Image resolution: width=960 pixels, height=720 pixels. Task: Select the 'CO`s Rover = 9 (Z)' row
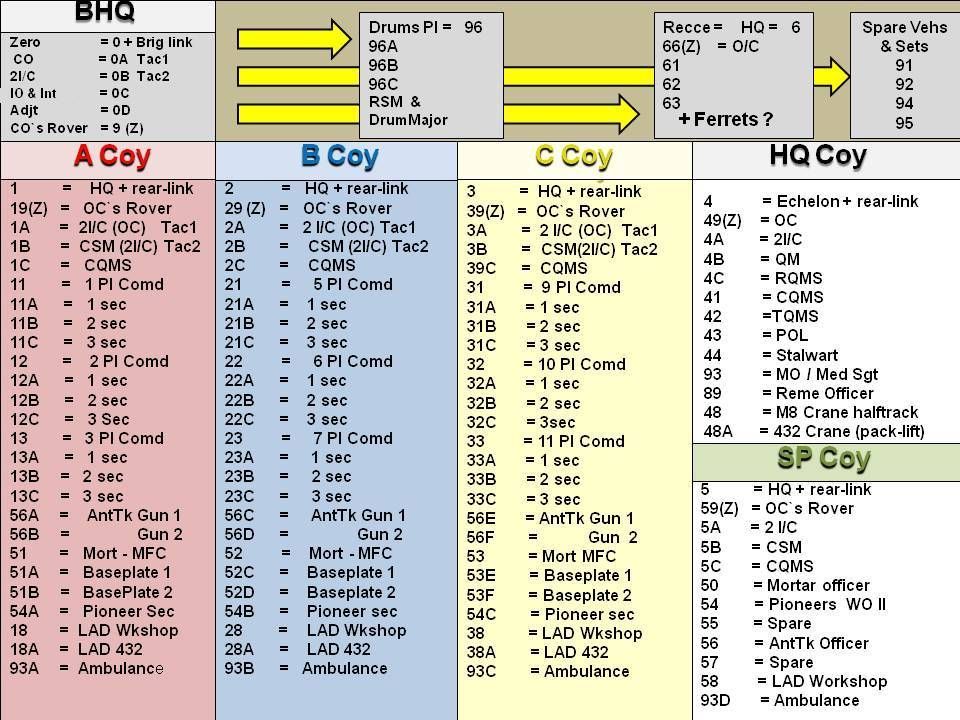77,128
